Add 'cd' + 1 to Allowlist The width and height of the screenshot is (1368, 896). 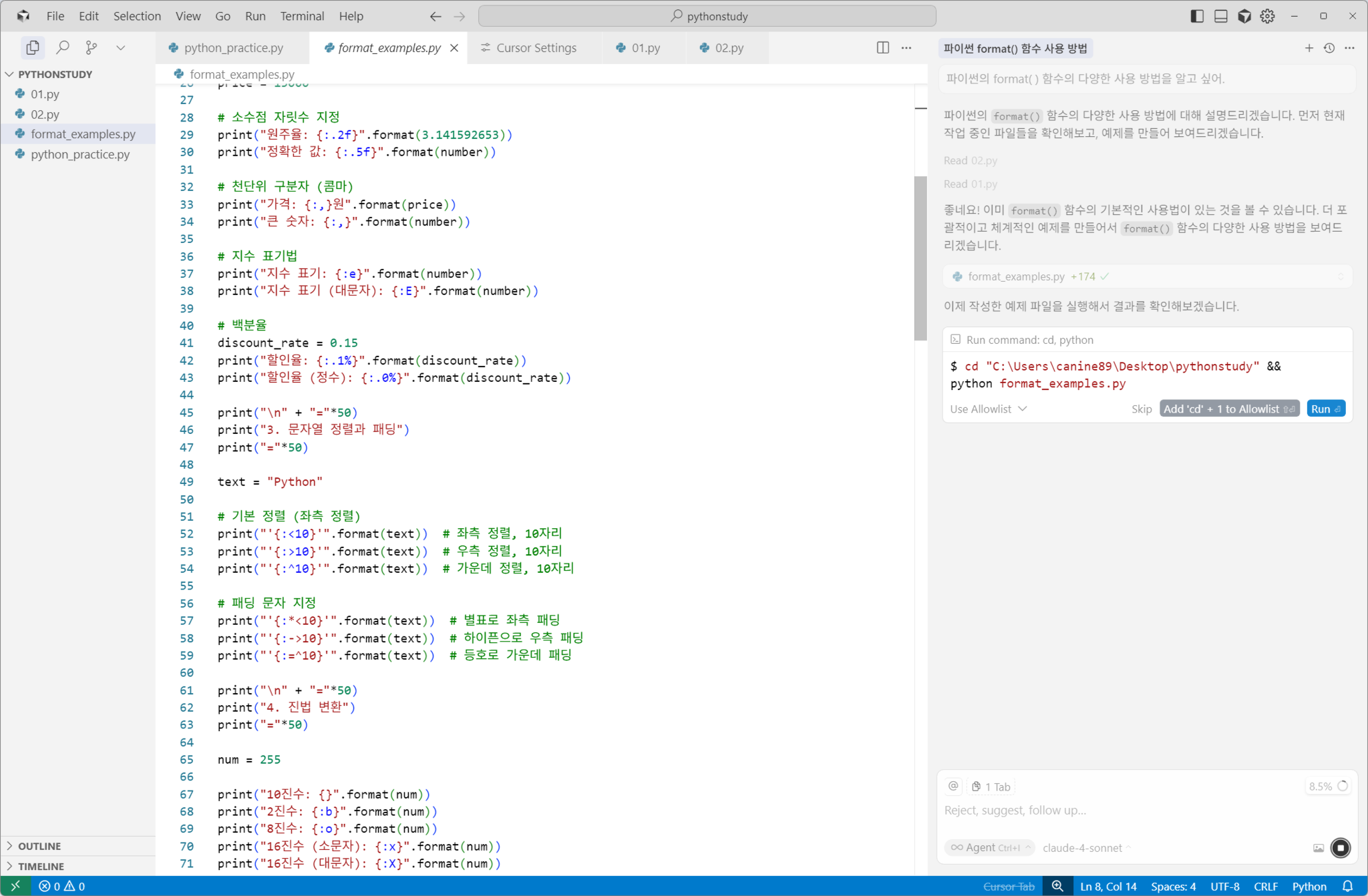coord(1229,409)
